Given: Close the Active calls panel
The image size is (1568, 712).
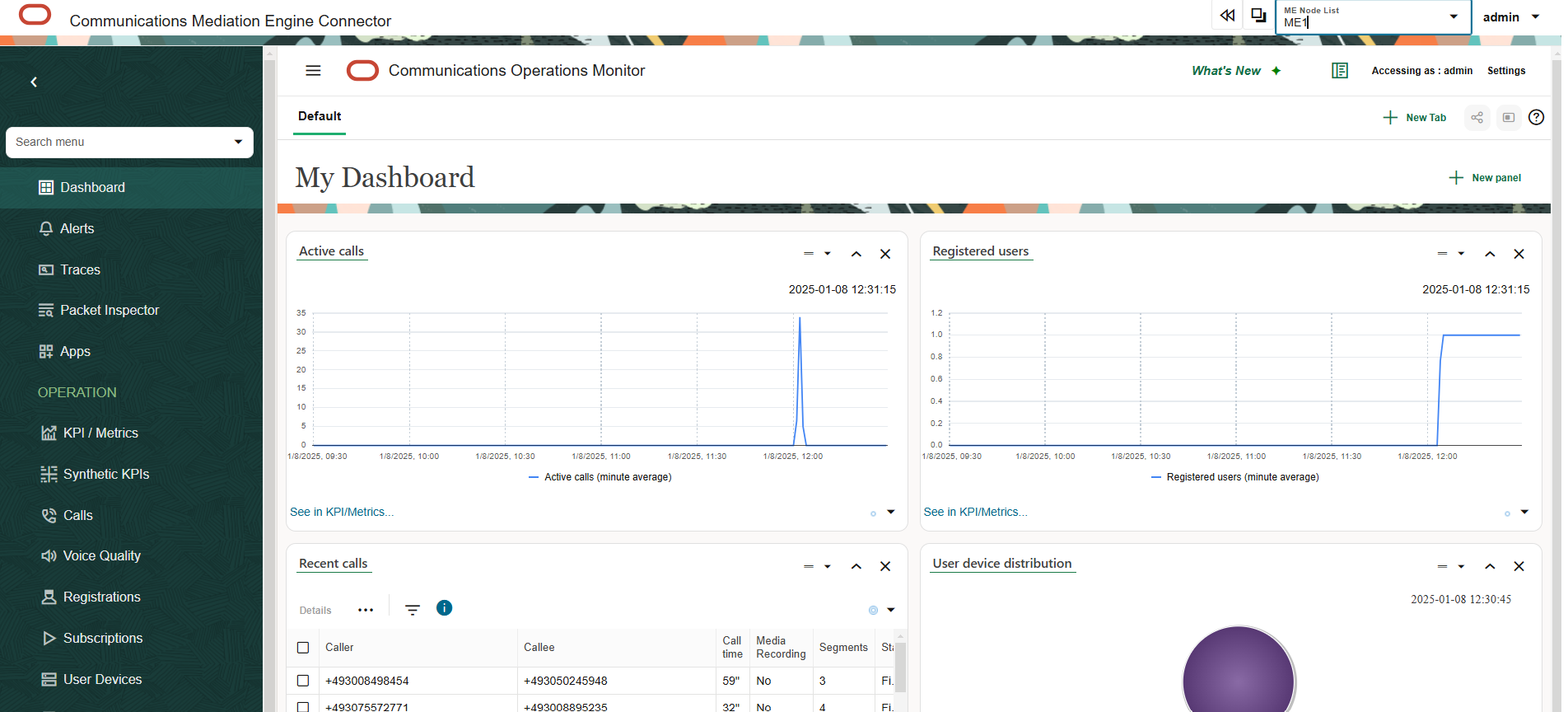Looking at the screenshot, I should pyautogui.click(x=885, y=254).
